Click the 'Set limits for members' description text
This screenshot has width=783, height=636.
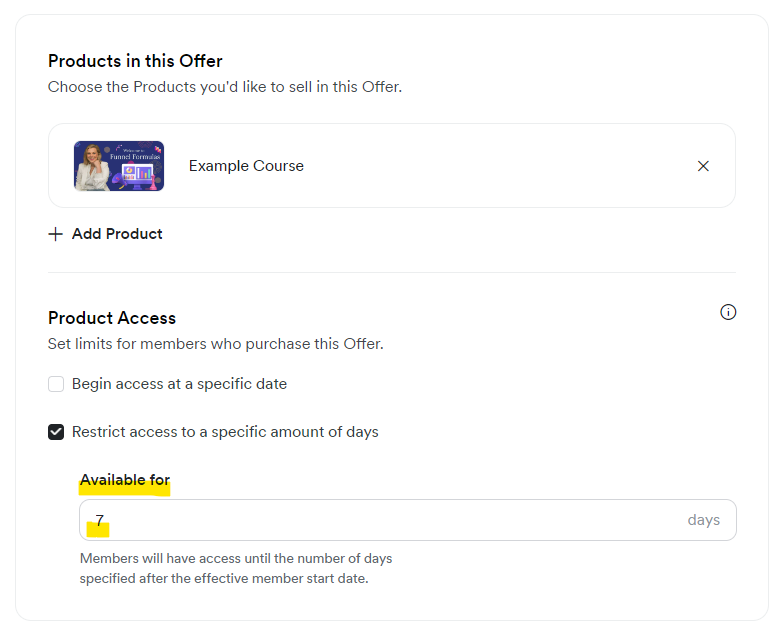(x=216, y=344)
